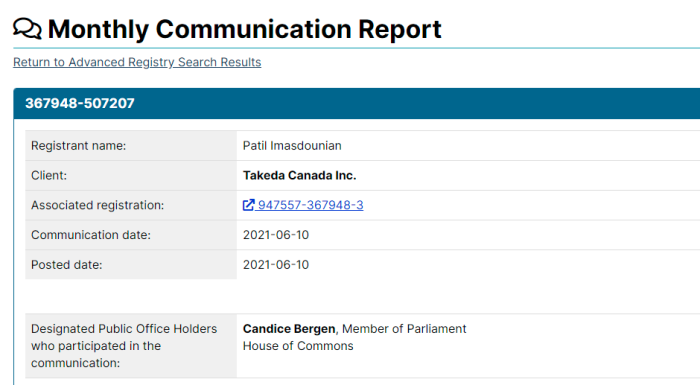
Task: Click the Communication date label
Action: click(x=91, y=235)
